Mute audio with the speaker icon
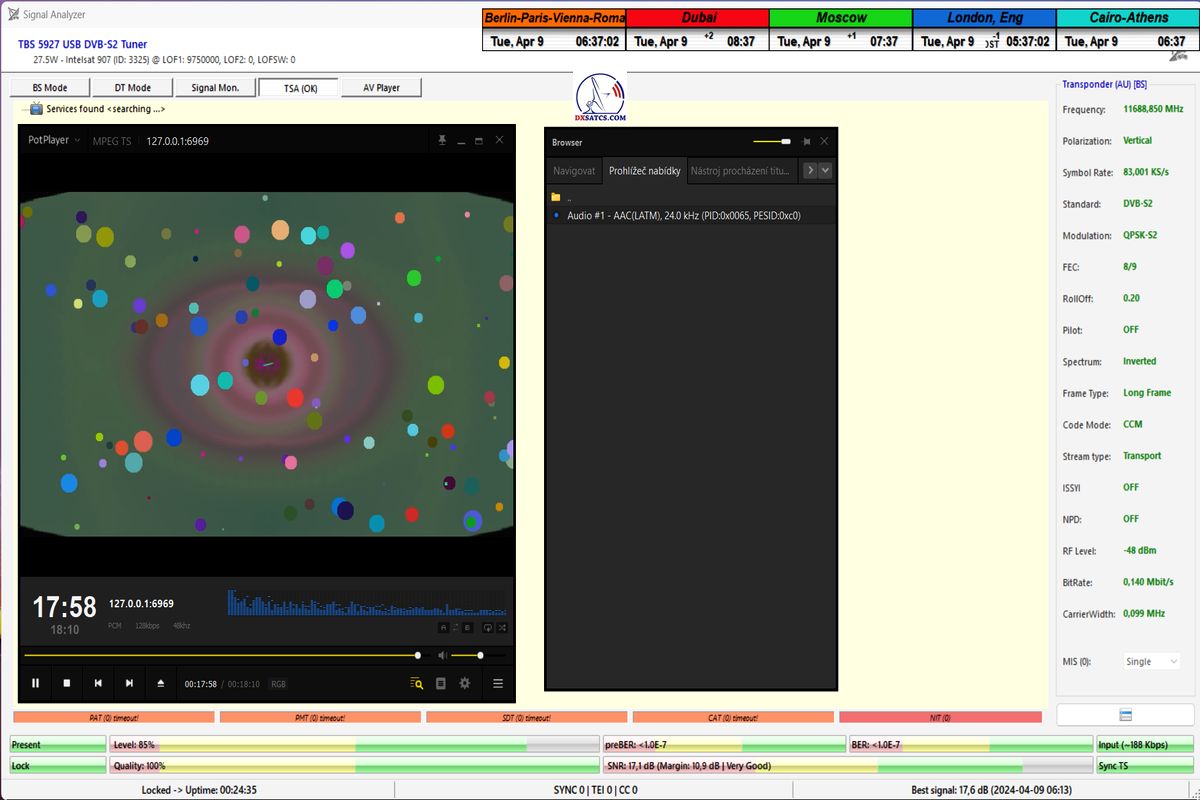The height and width of the screenshot is (800, 1200). click(x=441, y=656)
